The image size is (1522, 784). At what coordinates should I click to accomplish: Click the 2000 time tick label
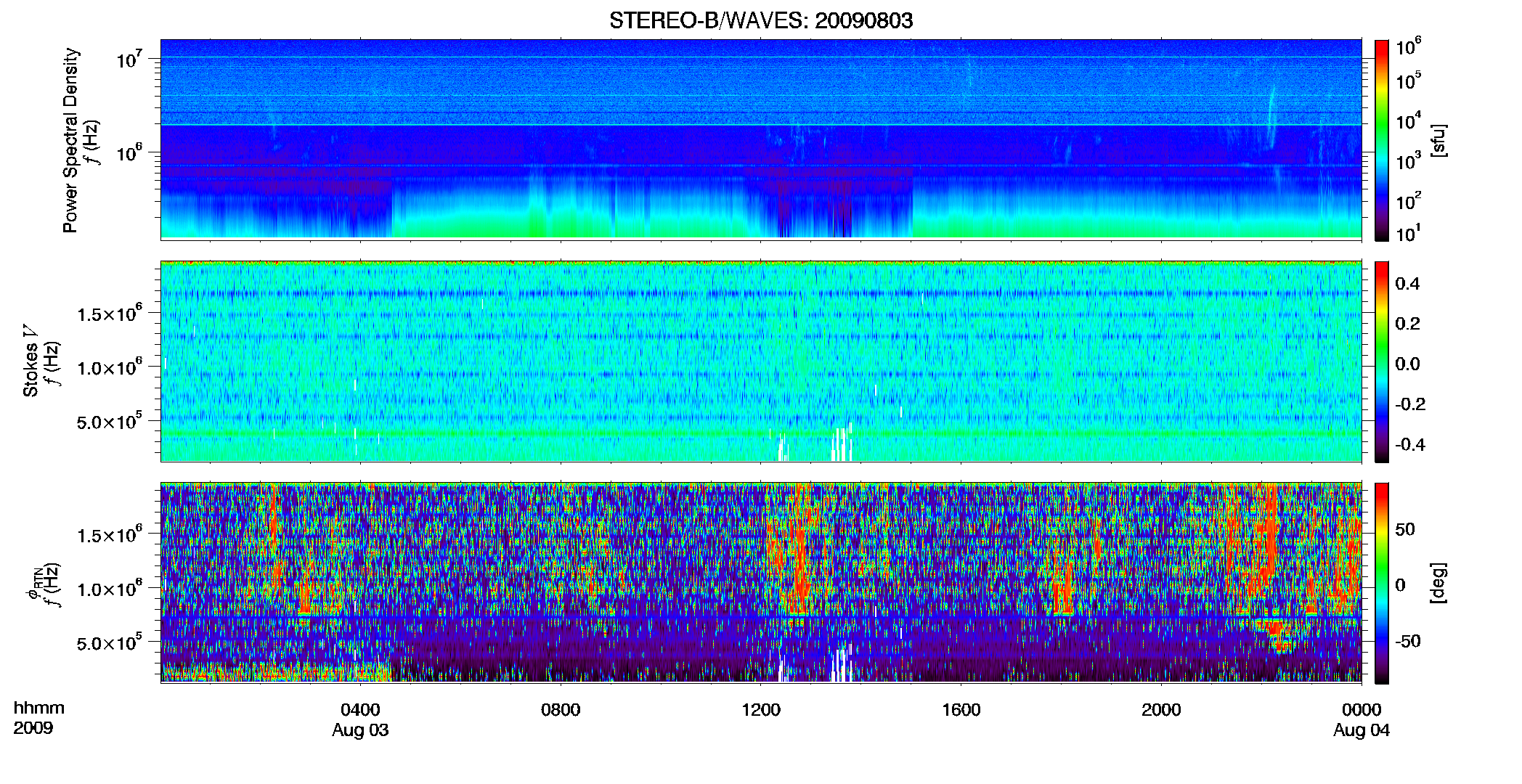tap(1161, 710)
